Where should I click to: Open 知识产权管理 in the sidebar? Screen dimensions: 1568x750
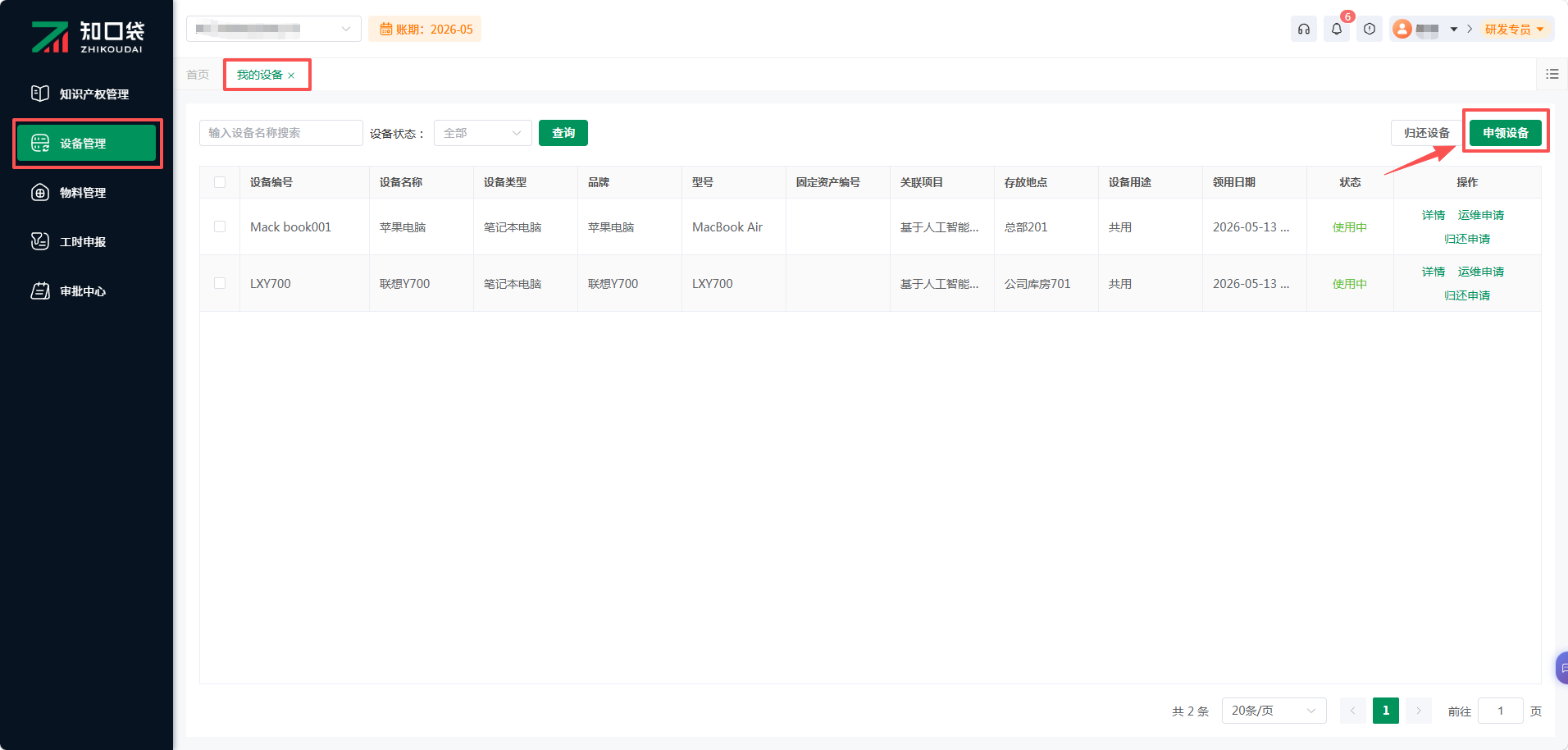click(x=86, y=94)
